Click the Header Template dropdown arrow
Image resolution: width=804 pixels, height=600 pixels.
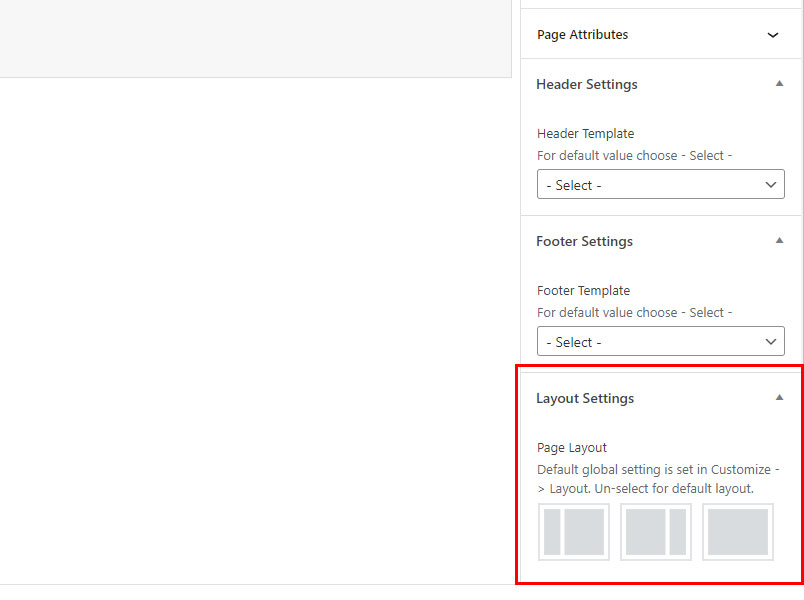(x=771, y=185)
